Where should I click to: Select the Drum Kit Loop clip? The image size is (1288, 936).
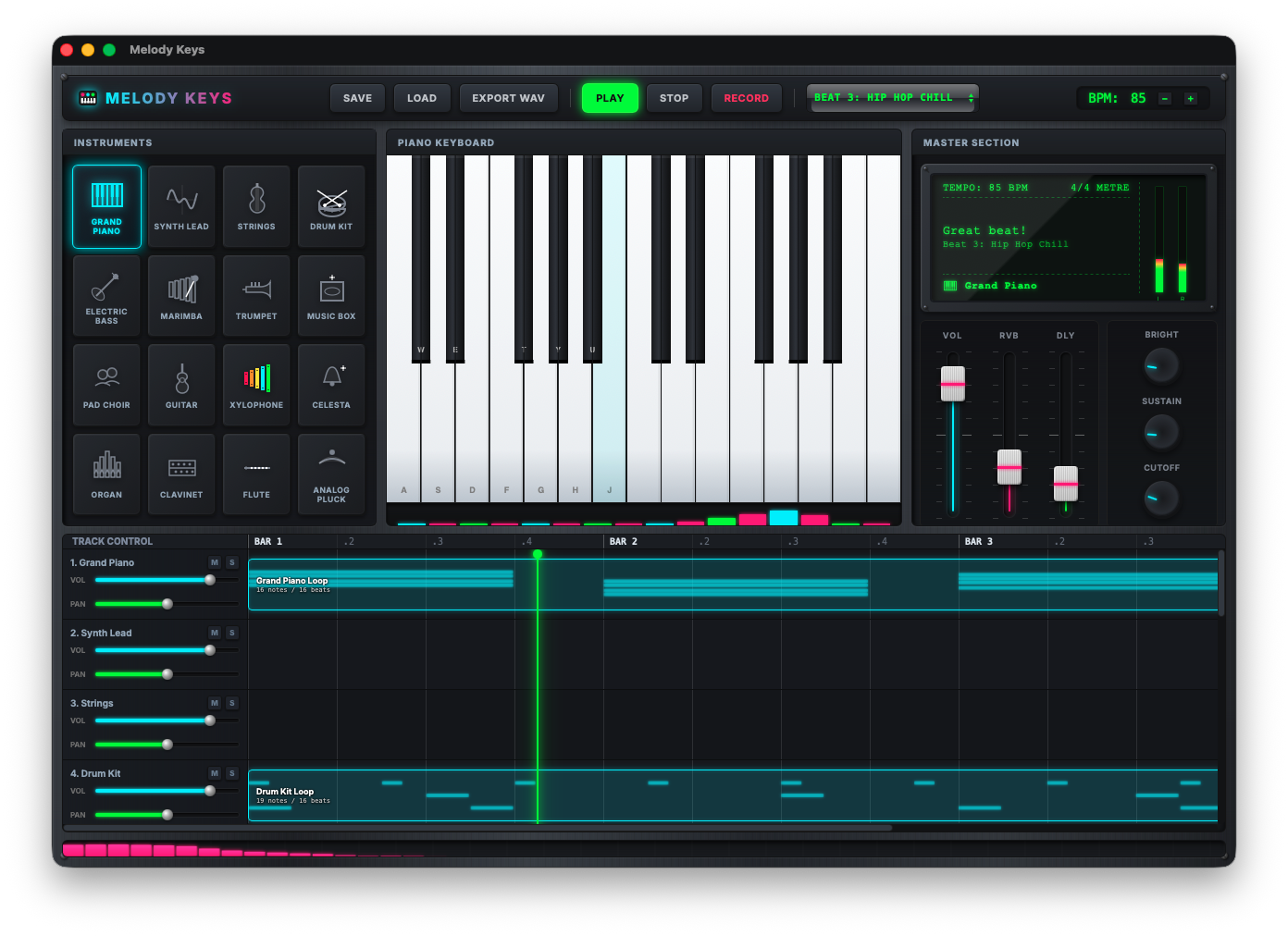[x=733, y=795]
